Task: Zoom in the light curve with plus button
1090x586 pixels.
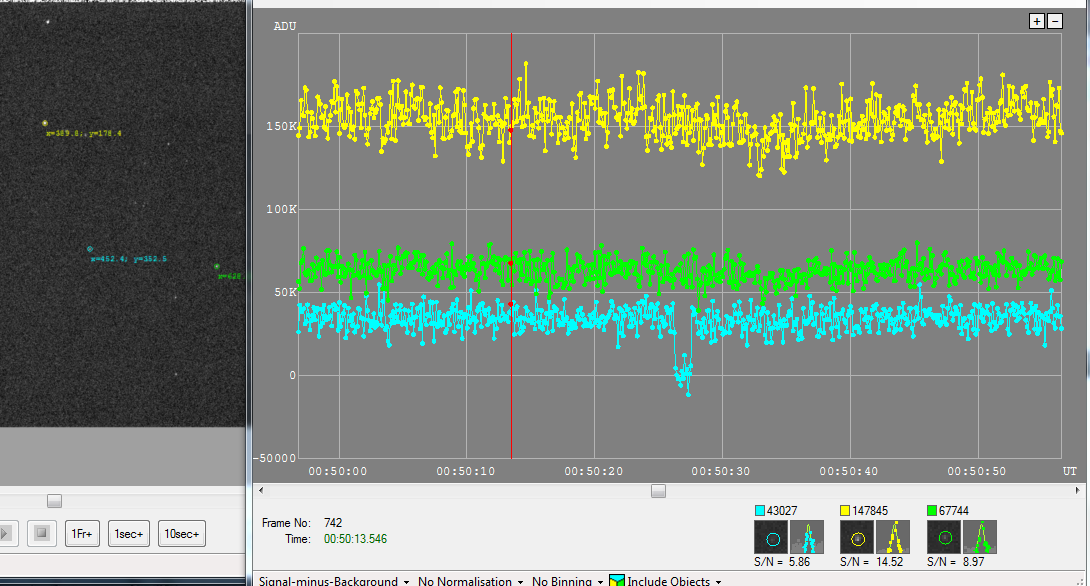Action: tap(1037, 21)
